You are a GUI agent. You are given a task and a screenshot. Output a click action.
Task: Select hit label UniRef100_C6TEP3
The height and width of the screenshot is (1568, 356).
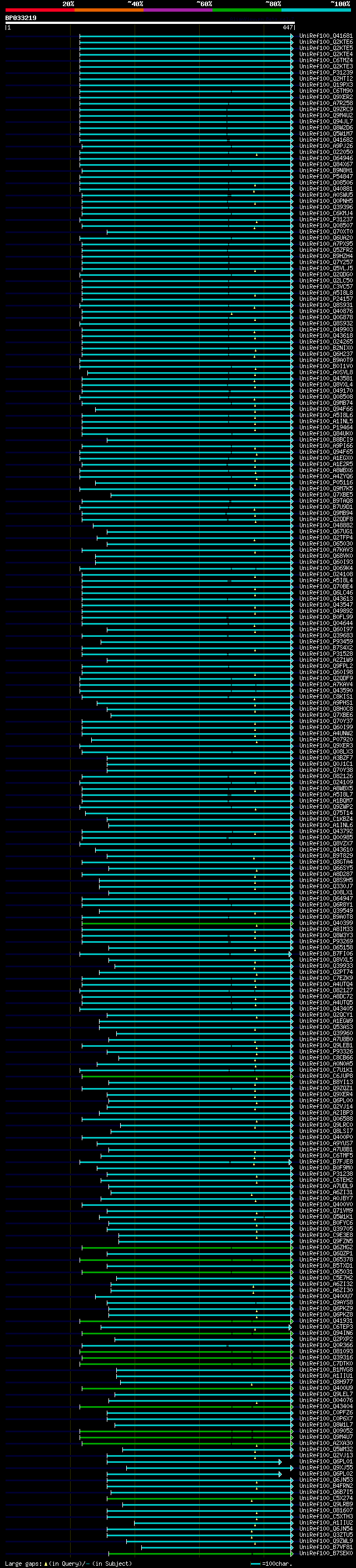click(x=325, y=1328)
